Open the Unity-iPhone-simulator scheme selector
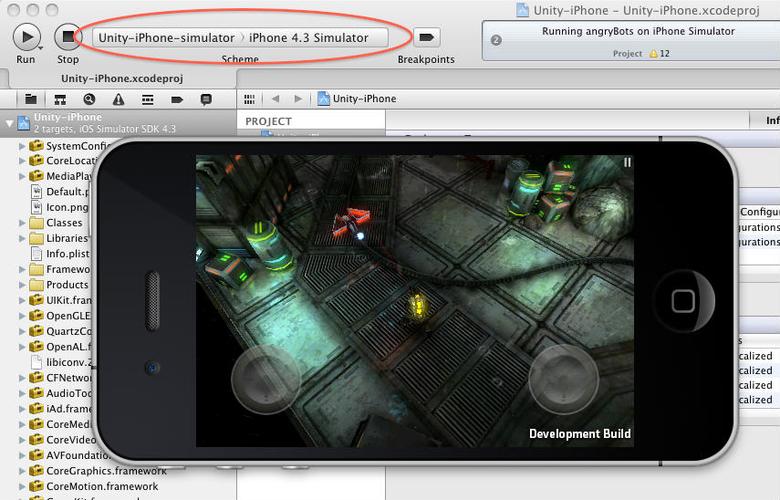The height and width of the screenshot is (500, 780). (166, 38)
